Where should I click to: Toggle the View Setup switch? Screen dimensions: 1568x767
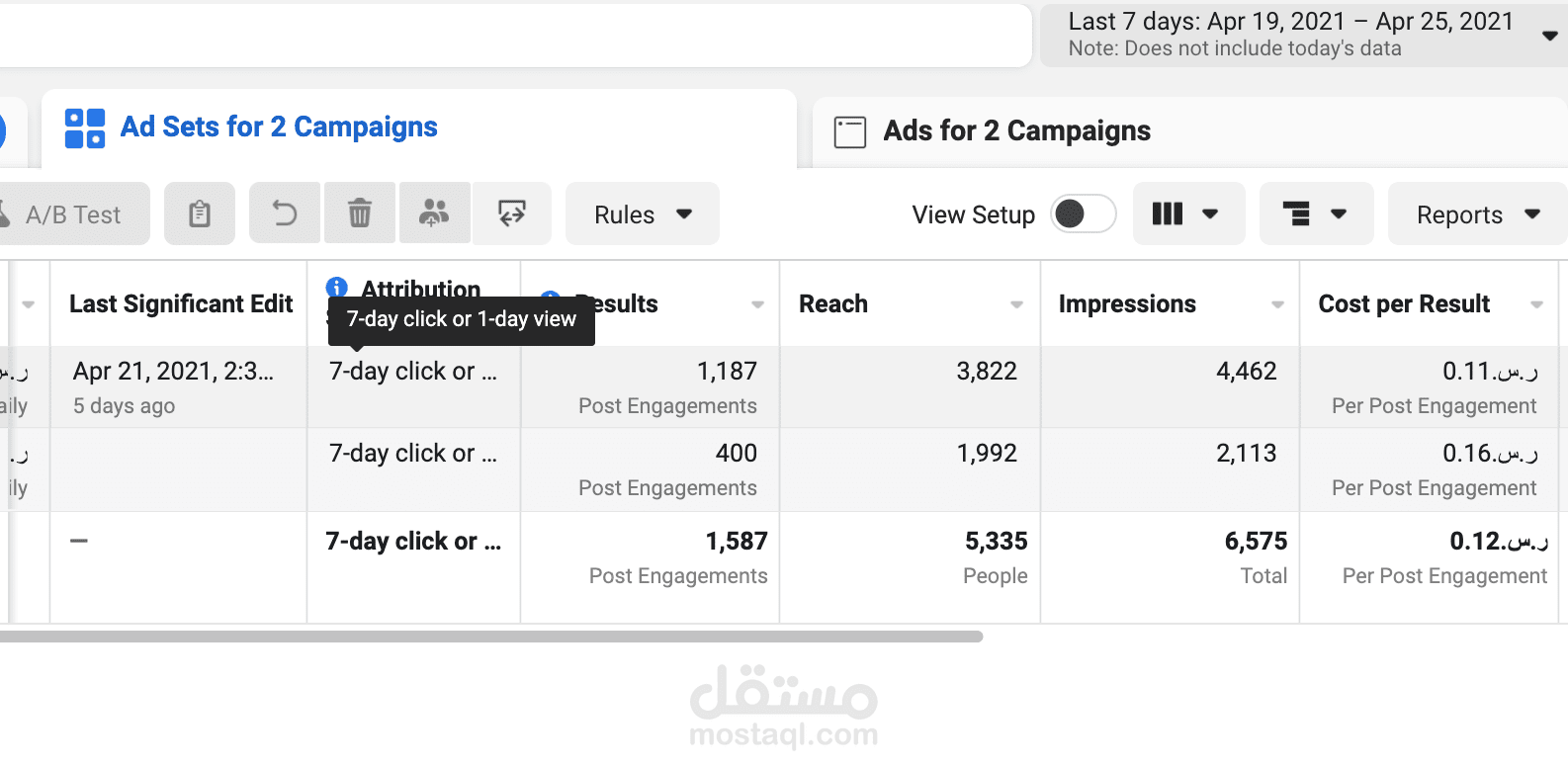tap(1083, 213)
